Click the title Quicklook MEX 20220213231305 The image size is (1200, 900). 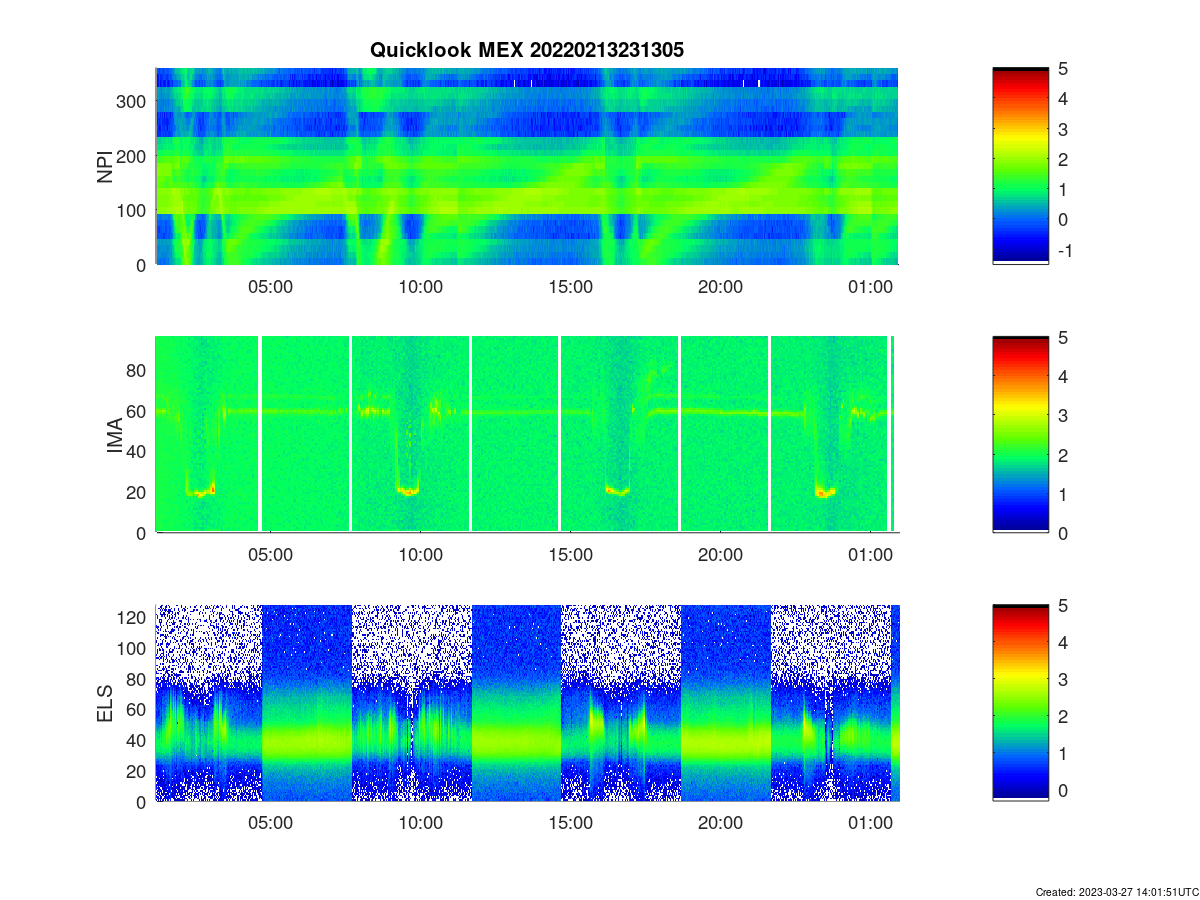[x=527, y=50]
